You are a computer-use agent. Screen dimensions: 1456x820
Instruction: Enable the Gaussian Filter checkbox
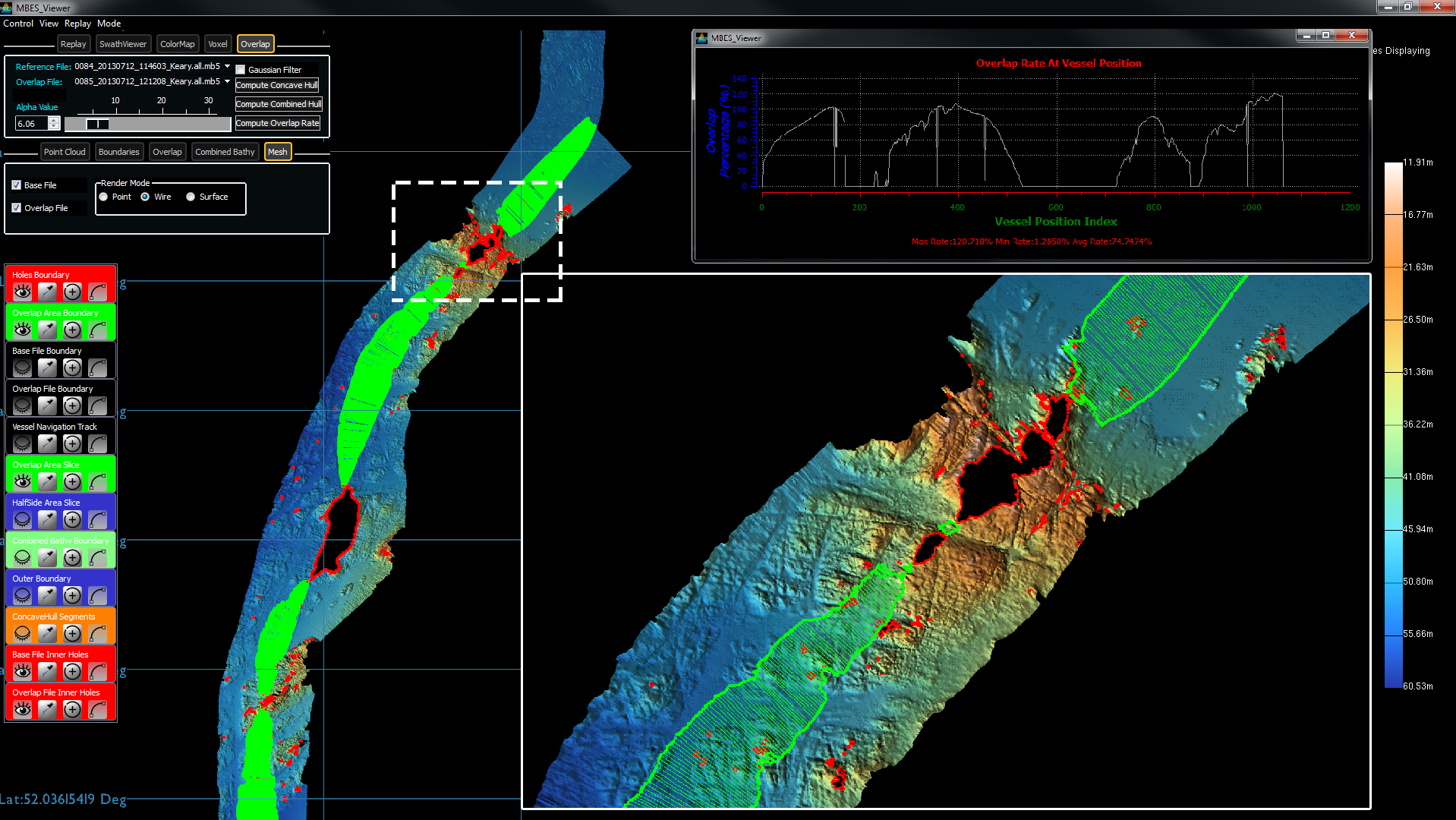tap(241, 70)
